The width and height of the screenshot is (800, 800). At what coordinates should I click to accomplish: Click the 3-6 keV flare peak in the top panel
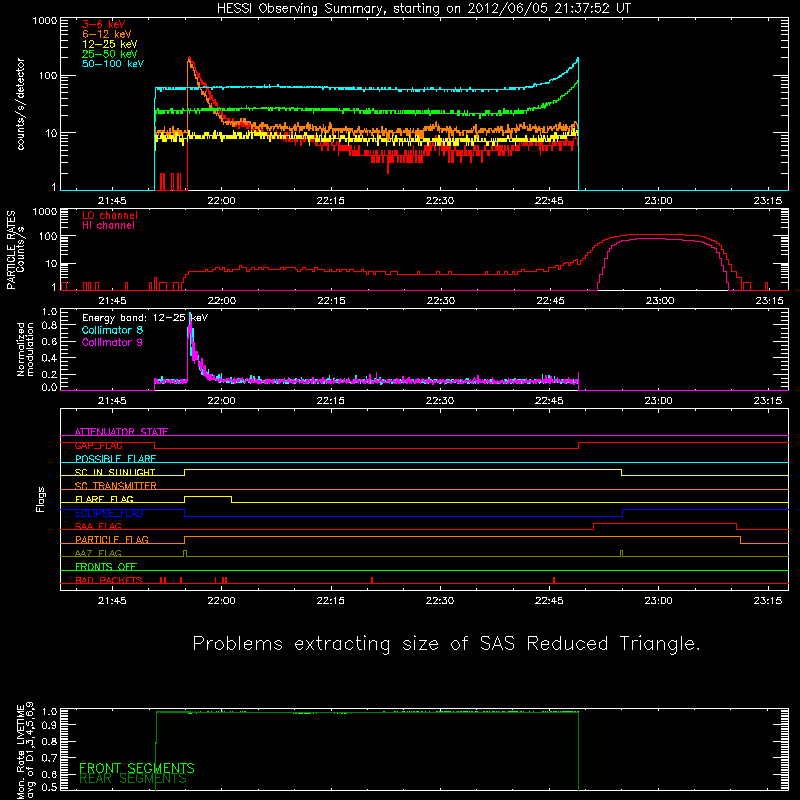pos(189,59)
